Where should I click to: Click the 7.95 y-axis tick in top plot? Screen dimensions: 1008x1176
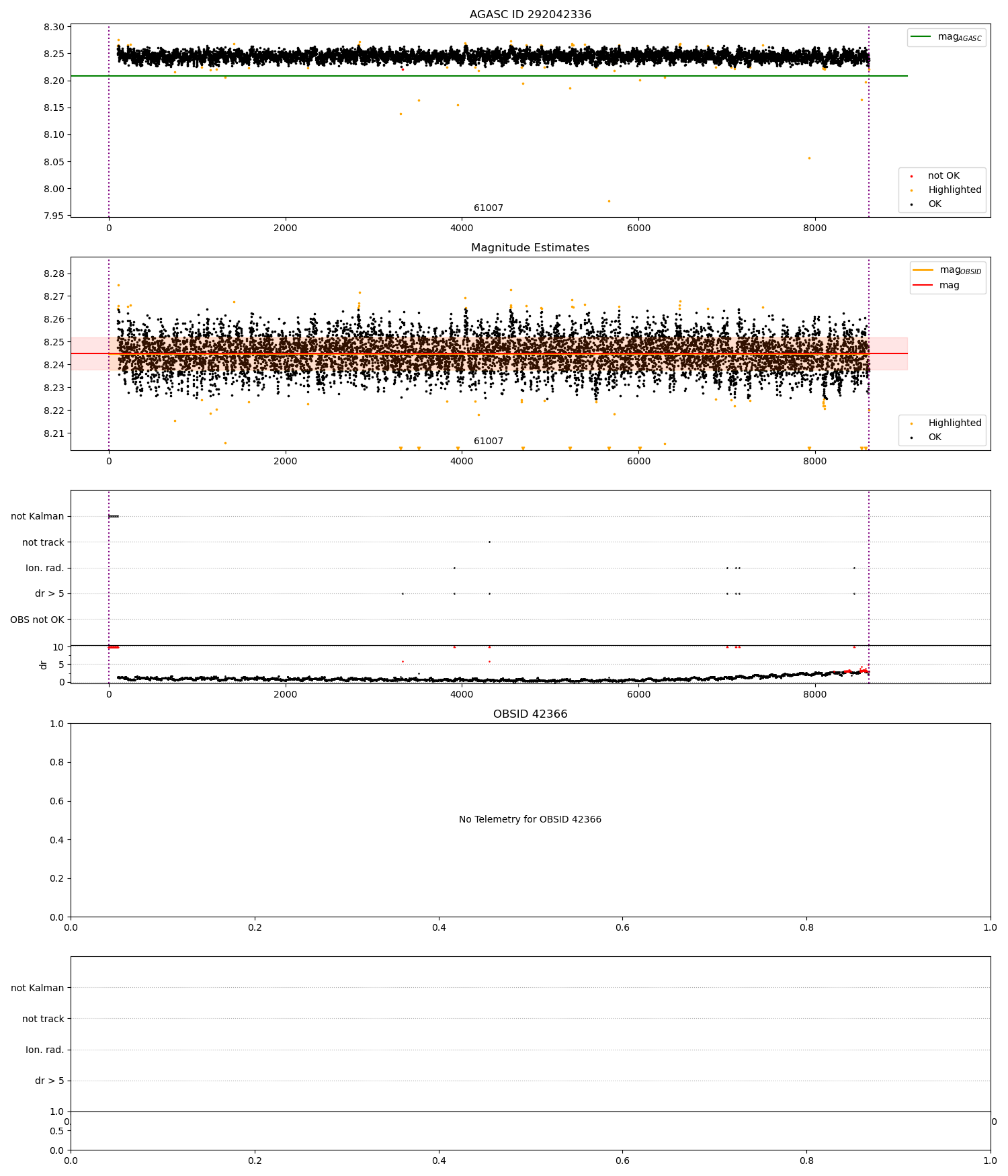coord(54,216)
